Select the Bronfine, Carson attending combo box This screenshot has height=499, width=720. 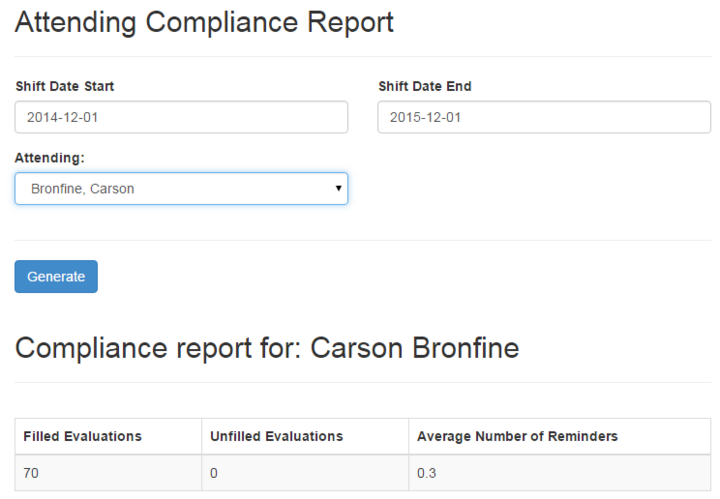click(181, 189)
